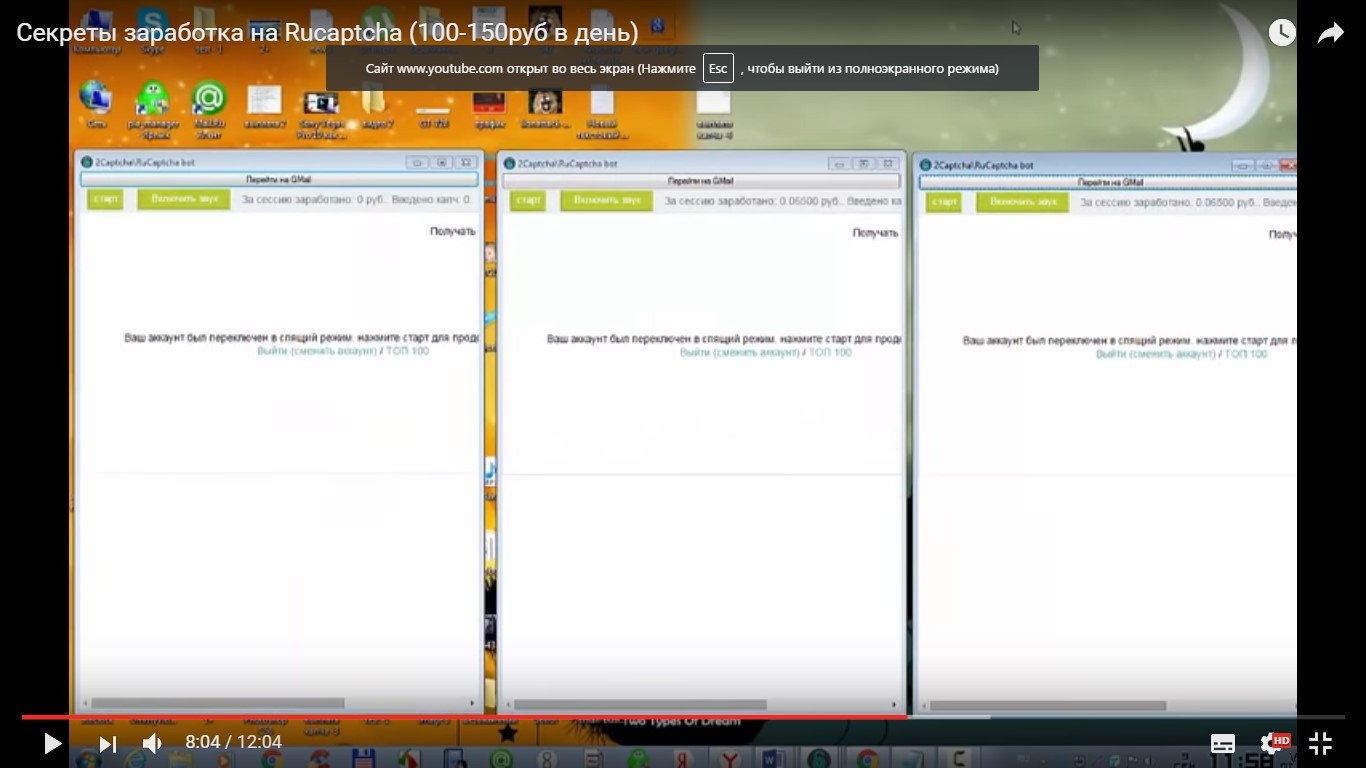Play the YouTube video
Viewport: 1366px width, 768px height.
point(52,743)
